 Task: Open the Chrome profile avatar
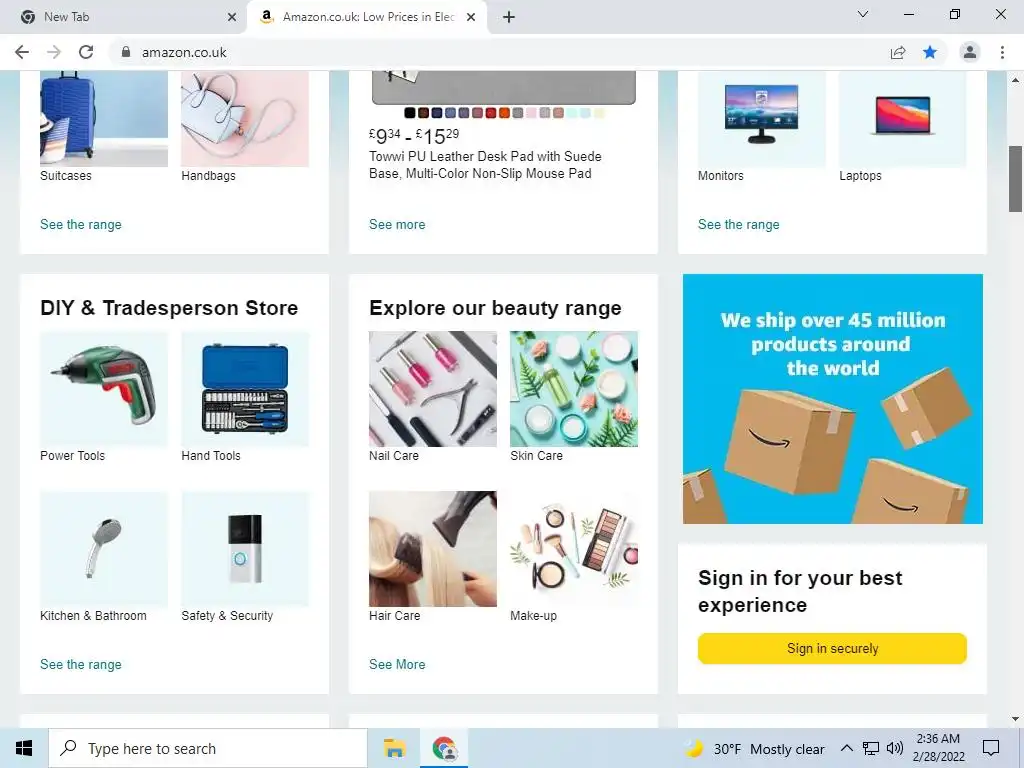(970, 52)
